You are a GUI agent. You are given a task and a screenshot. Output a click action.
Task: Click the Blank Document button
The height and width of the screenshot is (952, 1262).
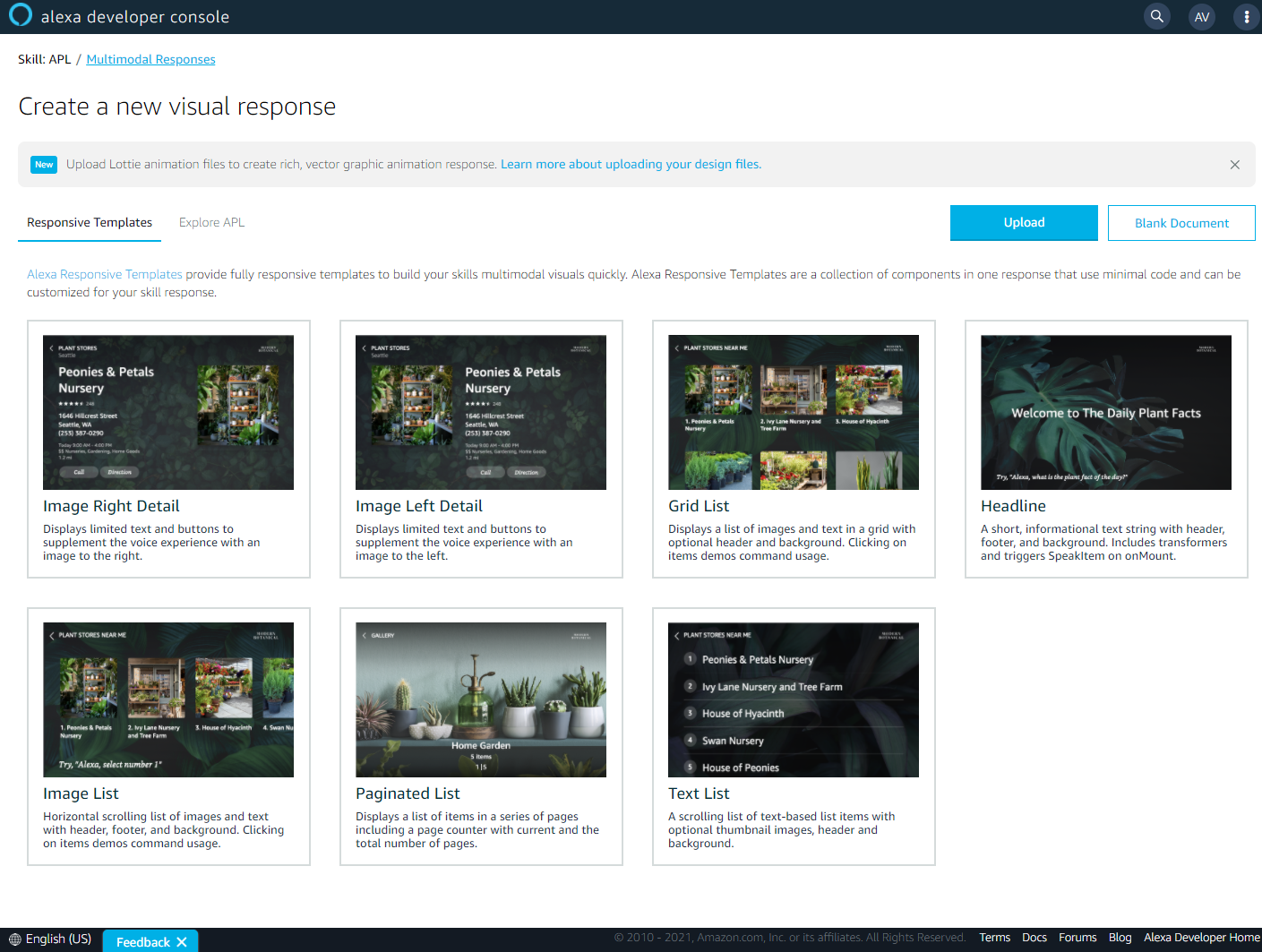click(1180, 223)
